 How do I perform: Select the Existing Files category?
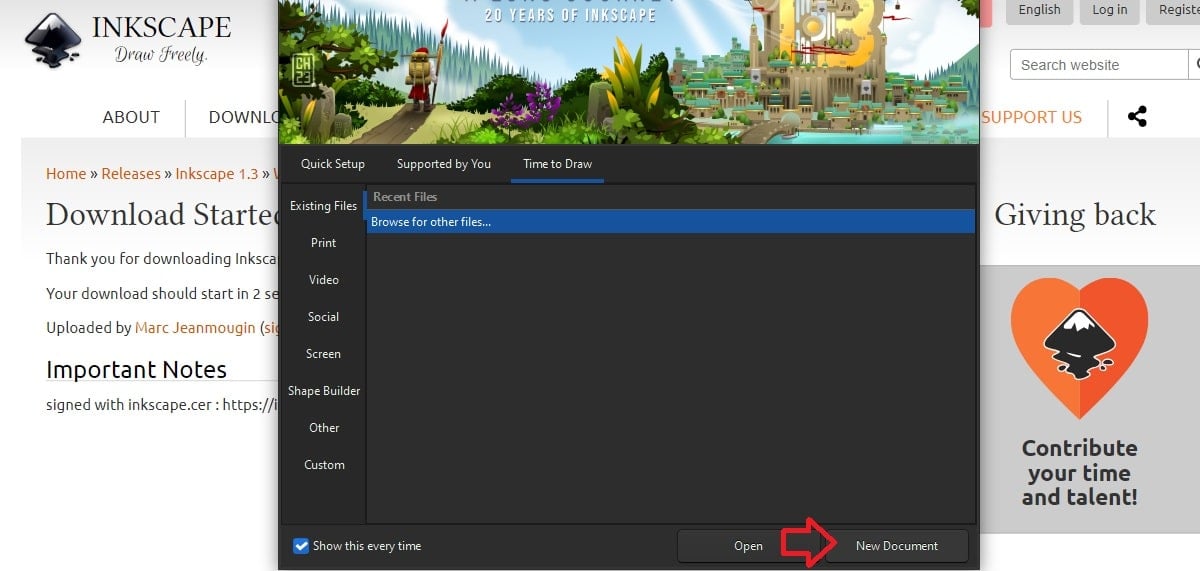tap(323, 206)
